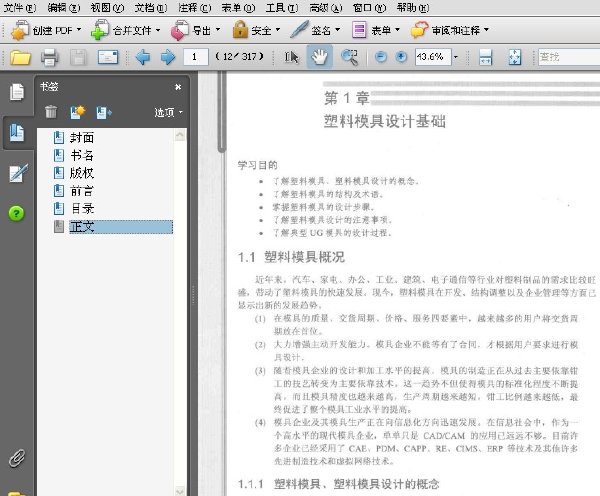Select the 正文 bookmark
This screenshot has height=496, width=600.
[x=121, y=227]
